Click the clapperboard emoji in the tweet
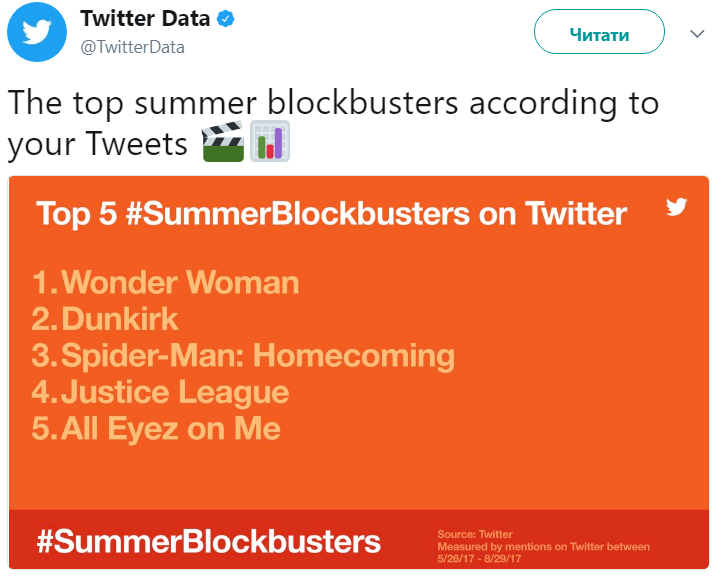Image resolution: width=721 pixels, height=577 pixels. click(x=223, y=142)
